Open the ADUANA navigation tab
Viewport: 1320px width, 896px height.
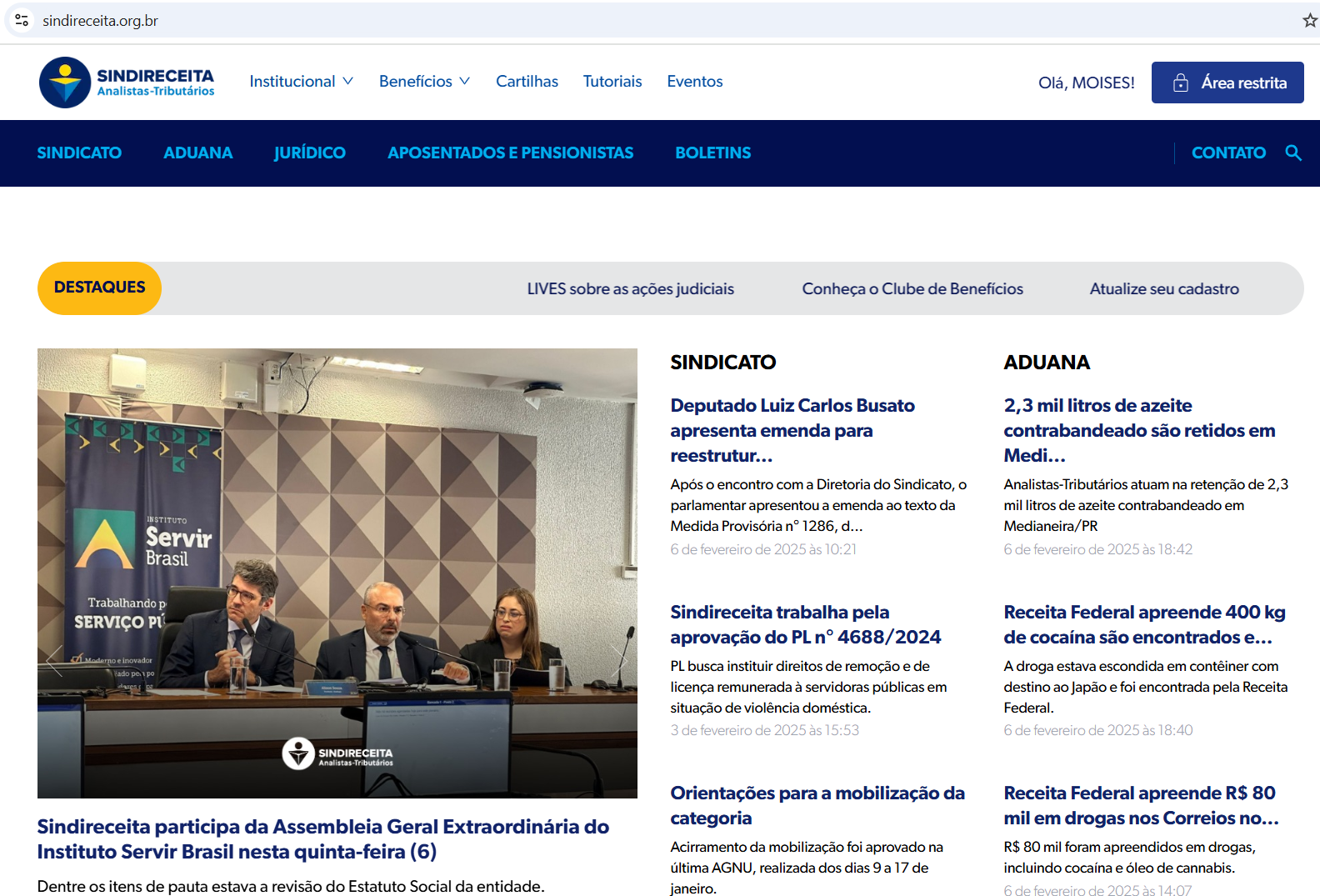point(197,153)
